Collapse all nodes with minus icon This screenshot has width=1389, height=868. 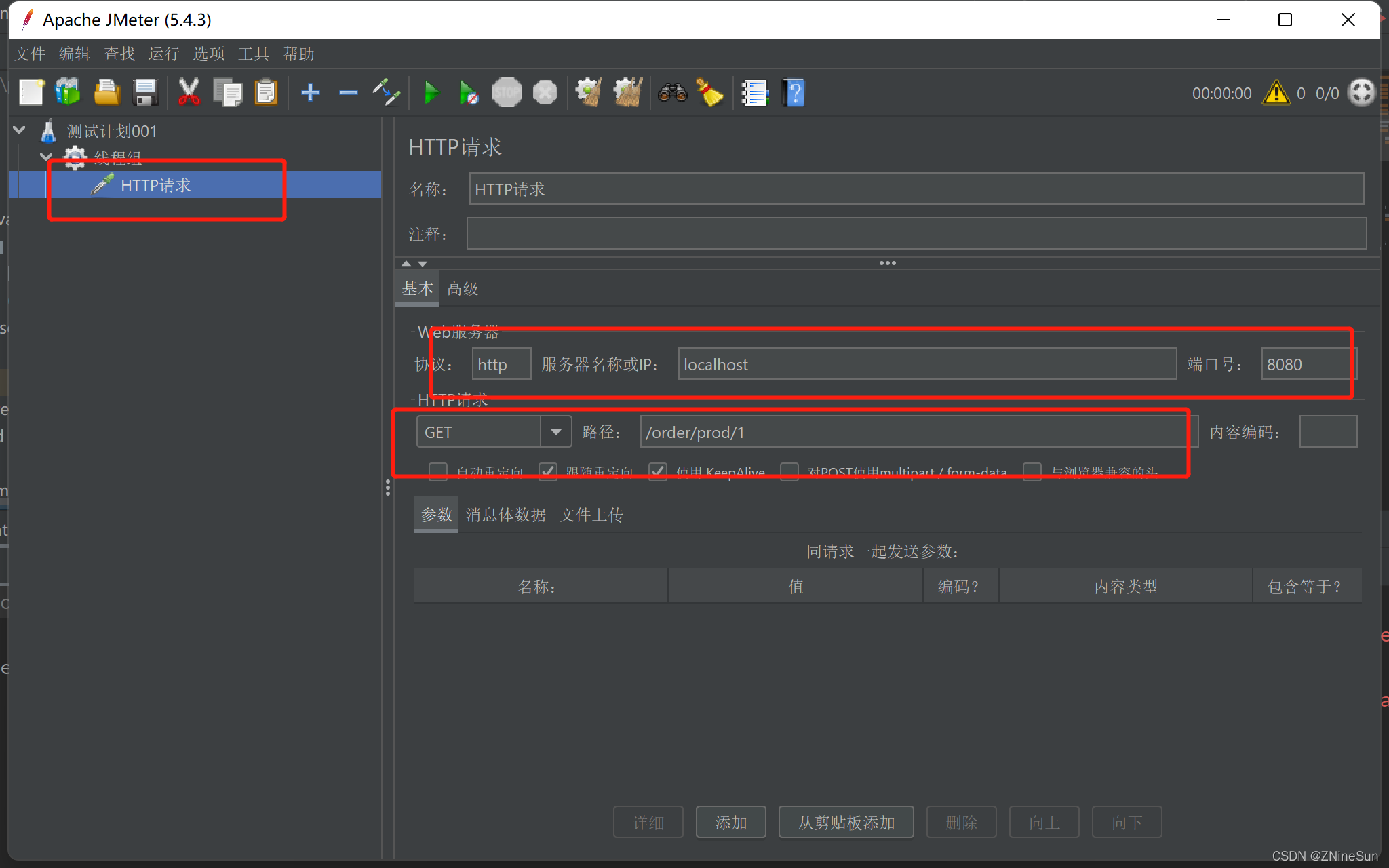[349, 92]
